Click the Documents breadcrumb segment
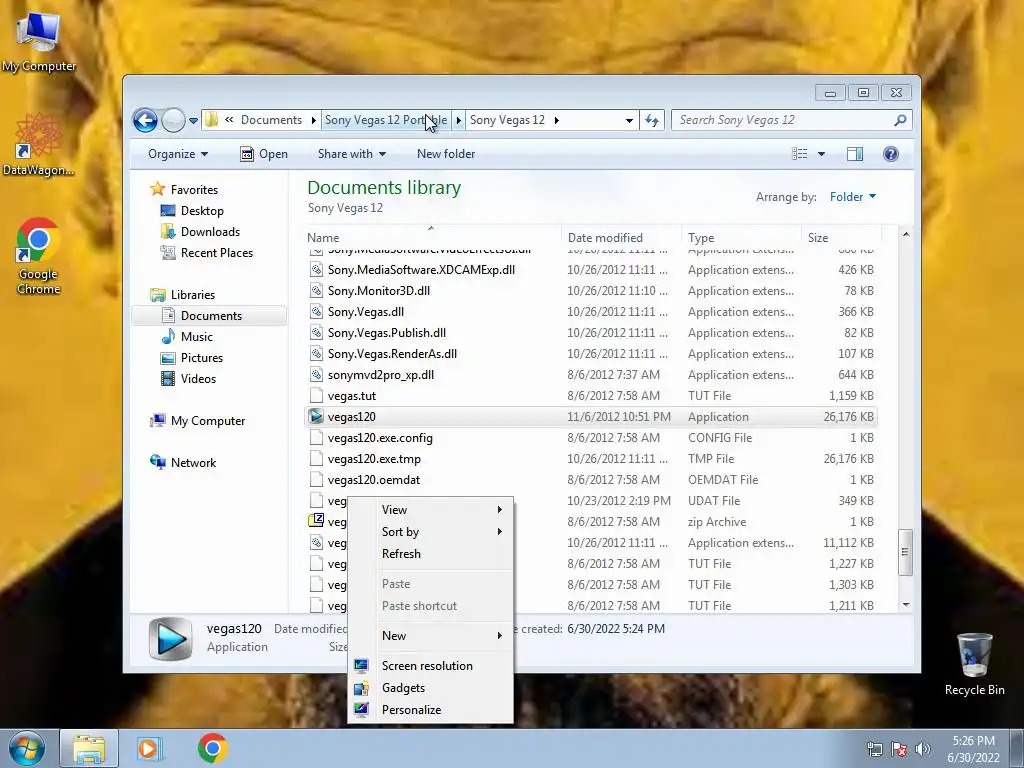Screen dimensions: 1024x768 click(271, 120)
